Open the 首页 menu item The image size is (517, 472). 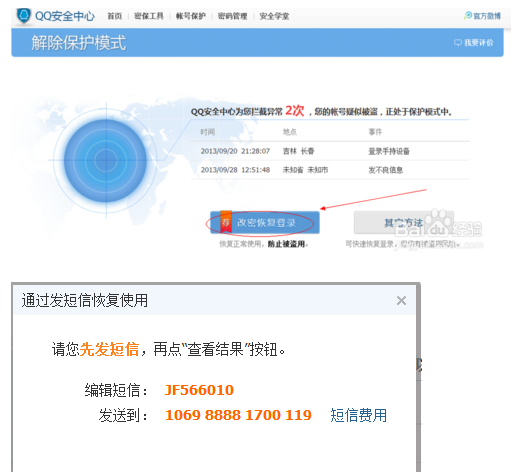click(x=115, y=16)
